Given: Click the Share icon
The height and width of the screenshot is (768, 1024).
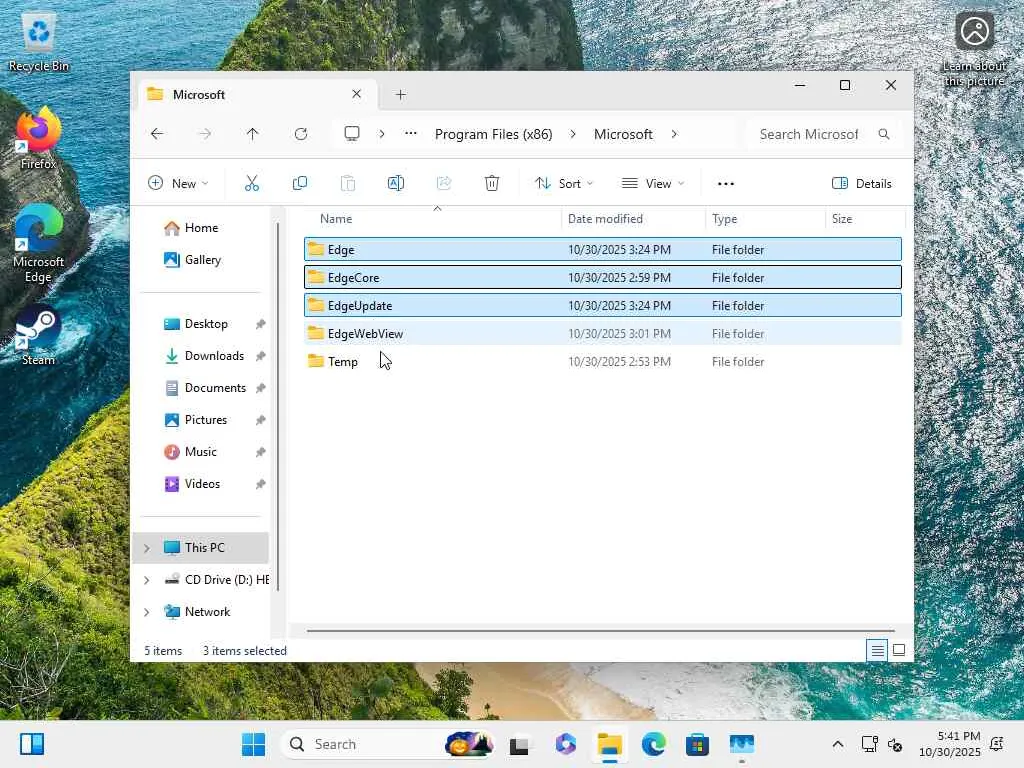Looking at the screenshot, I should click(444, 184).
